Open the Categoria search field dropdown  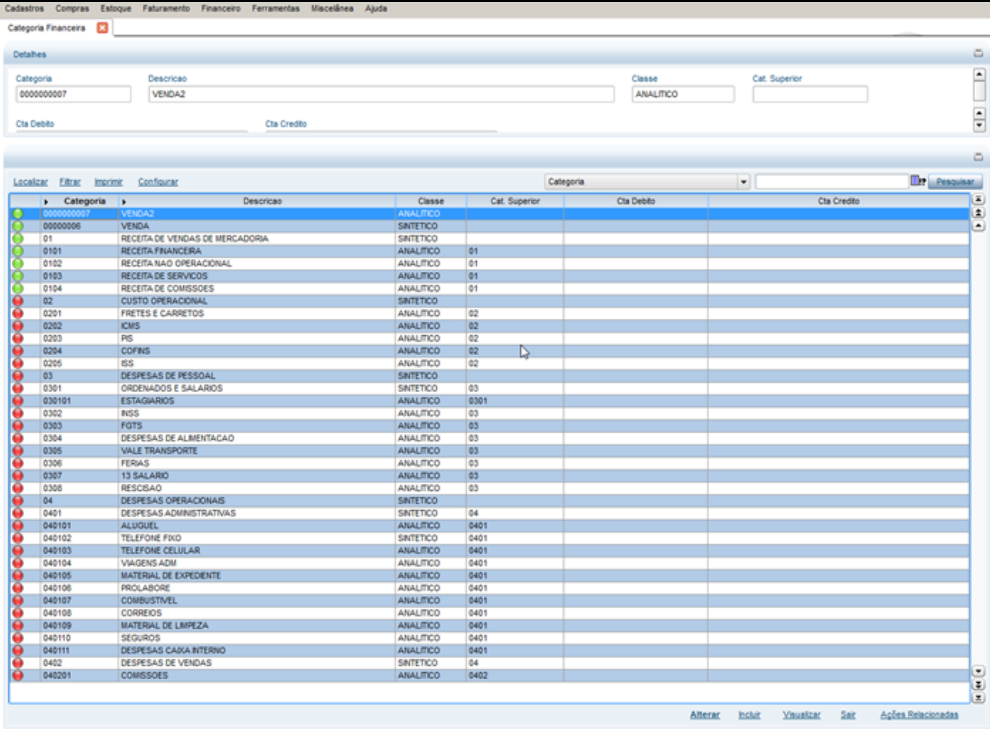743,182
